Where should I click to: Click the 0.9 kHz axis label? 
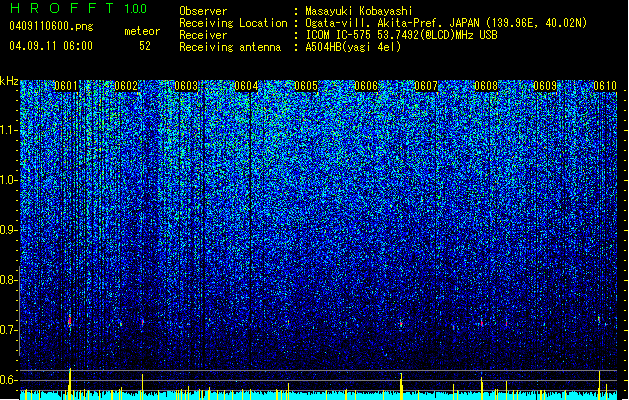8,230
